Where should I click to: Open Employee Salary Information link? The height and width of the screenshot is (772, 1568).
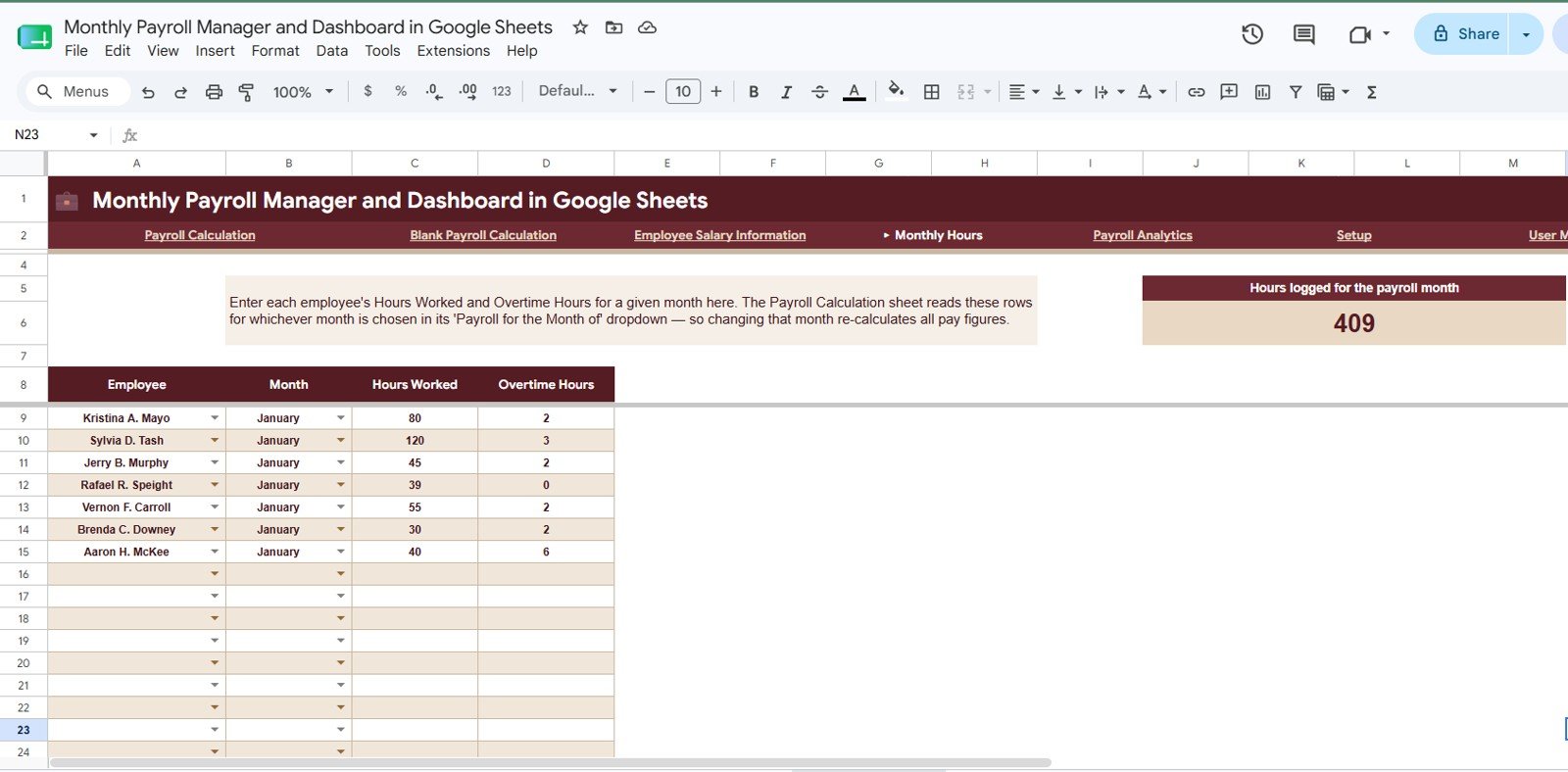click(x=720, y=235)
